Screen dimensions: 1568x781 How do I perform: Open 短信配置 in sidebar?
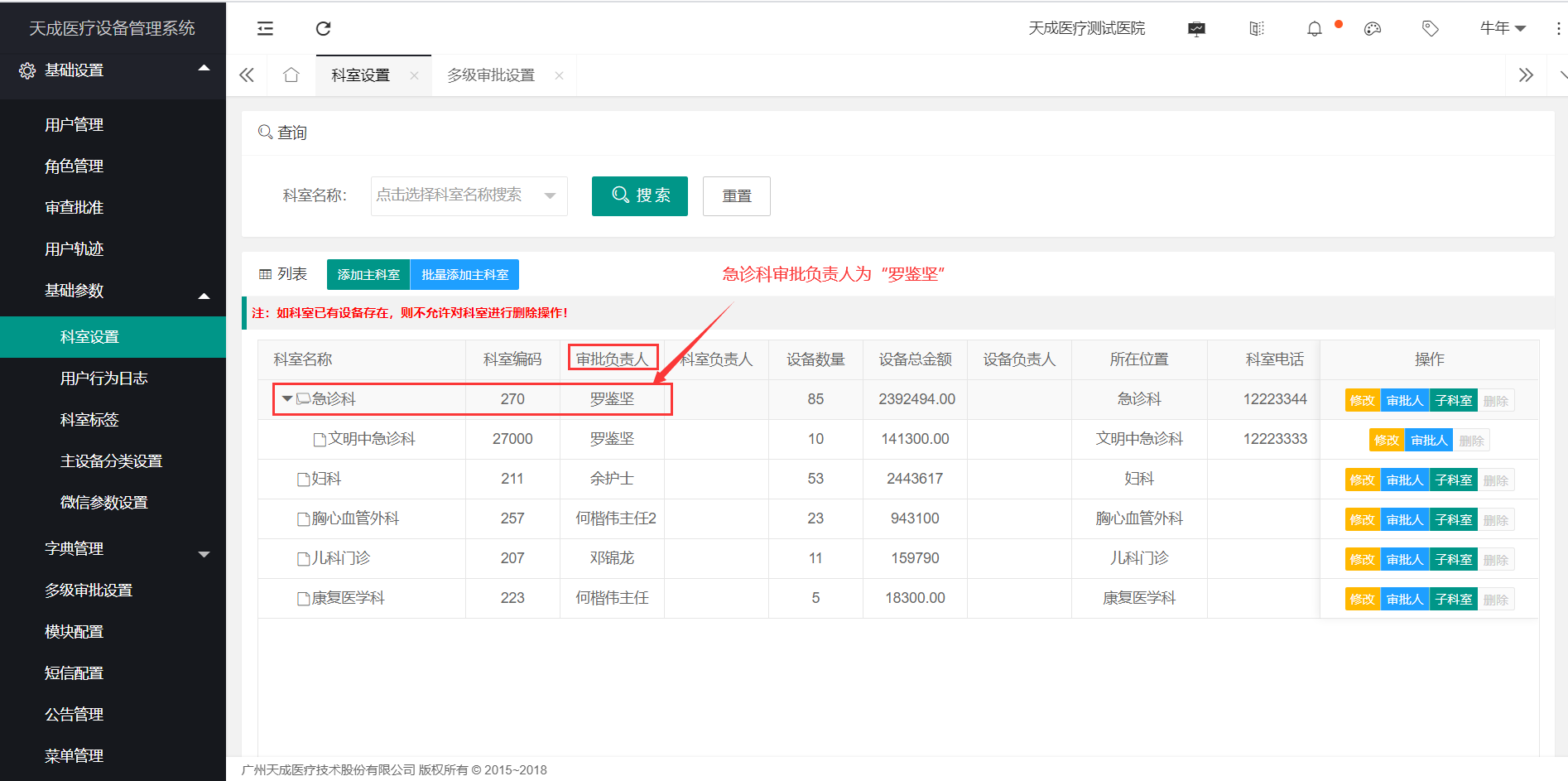(x=74, y=673)
